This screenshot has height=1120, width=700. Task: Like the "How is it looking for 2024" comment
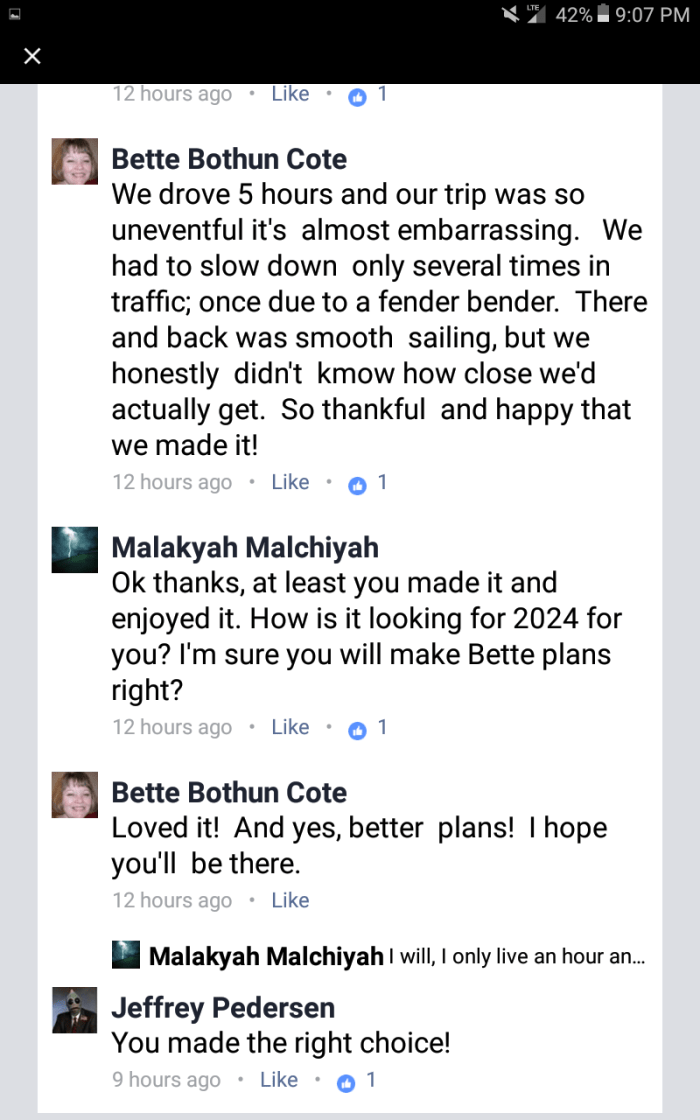point(290,727)
